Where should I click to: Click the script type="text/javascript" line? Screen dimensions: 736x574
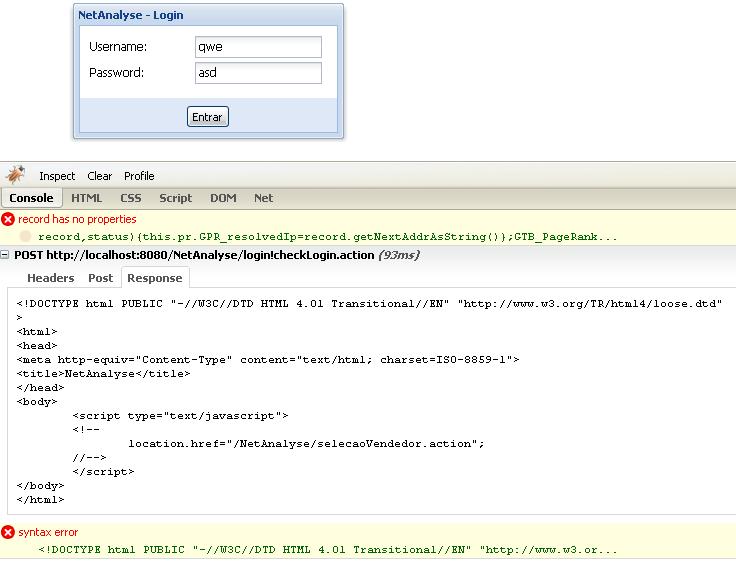pyautogui.click(x=180, y=416)
